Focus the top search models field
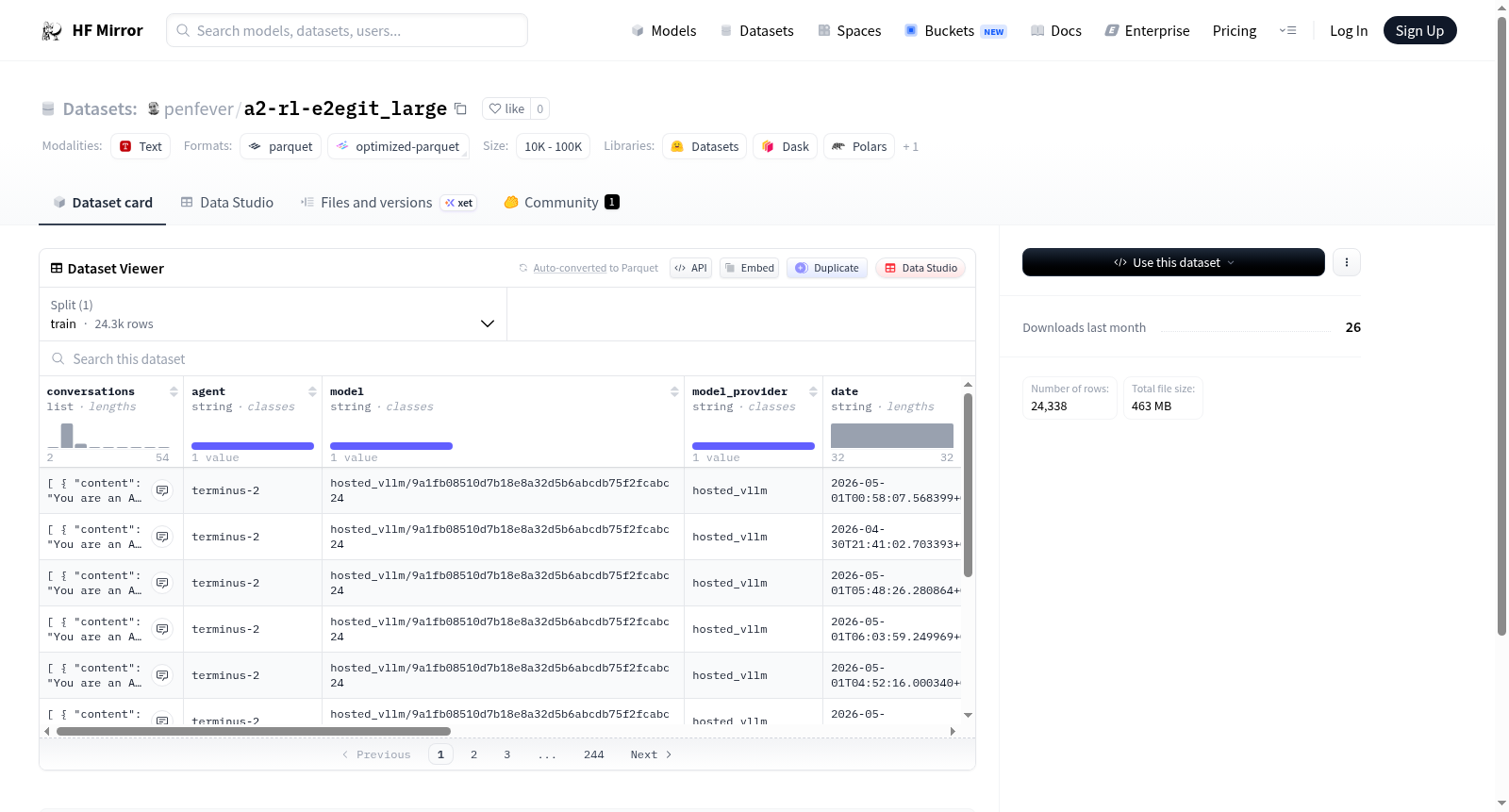 347,30
